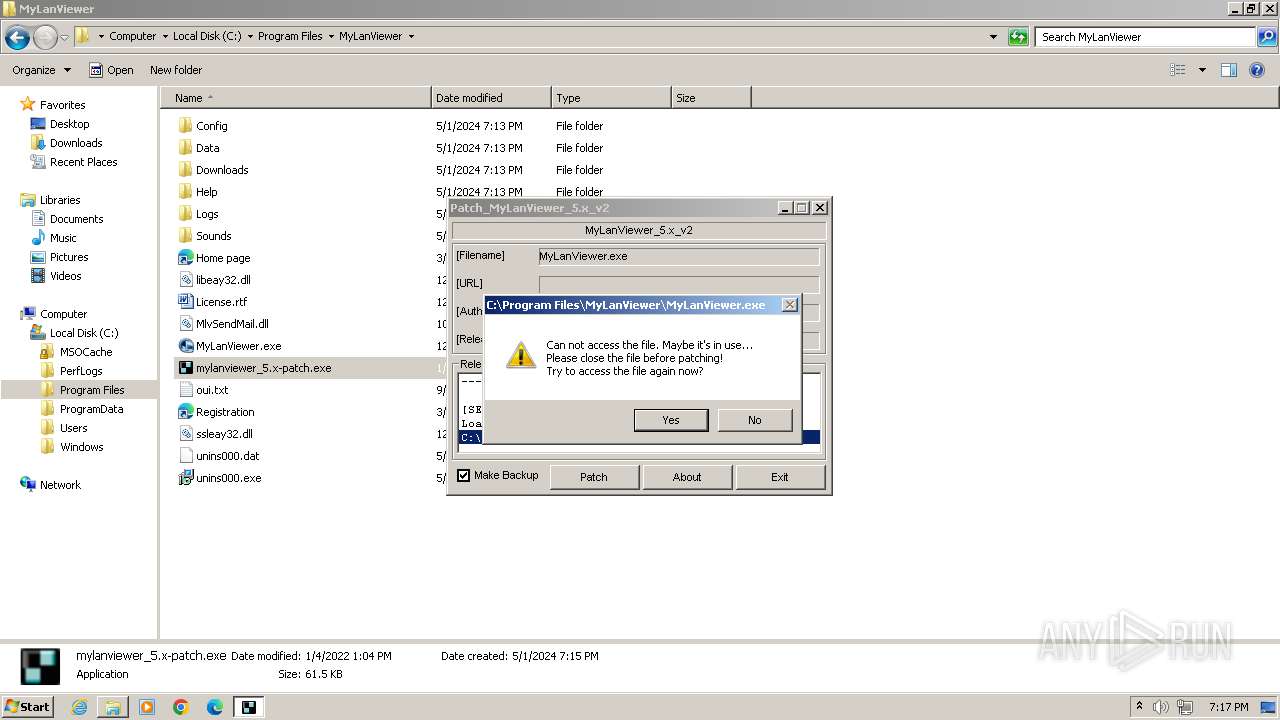The width and height of the screenshot is (1280, 720).
Task: Open the About button in patcher
Action: click(x=687, y=477)
